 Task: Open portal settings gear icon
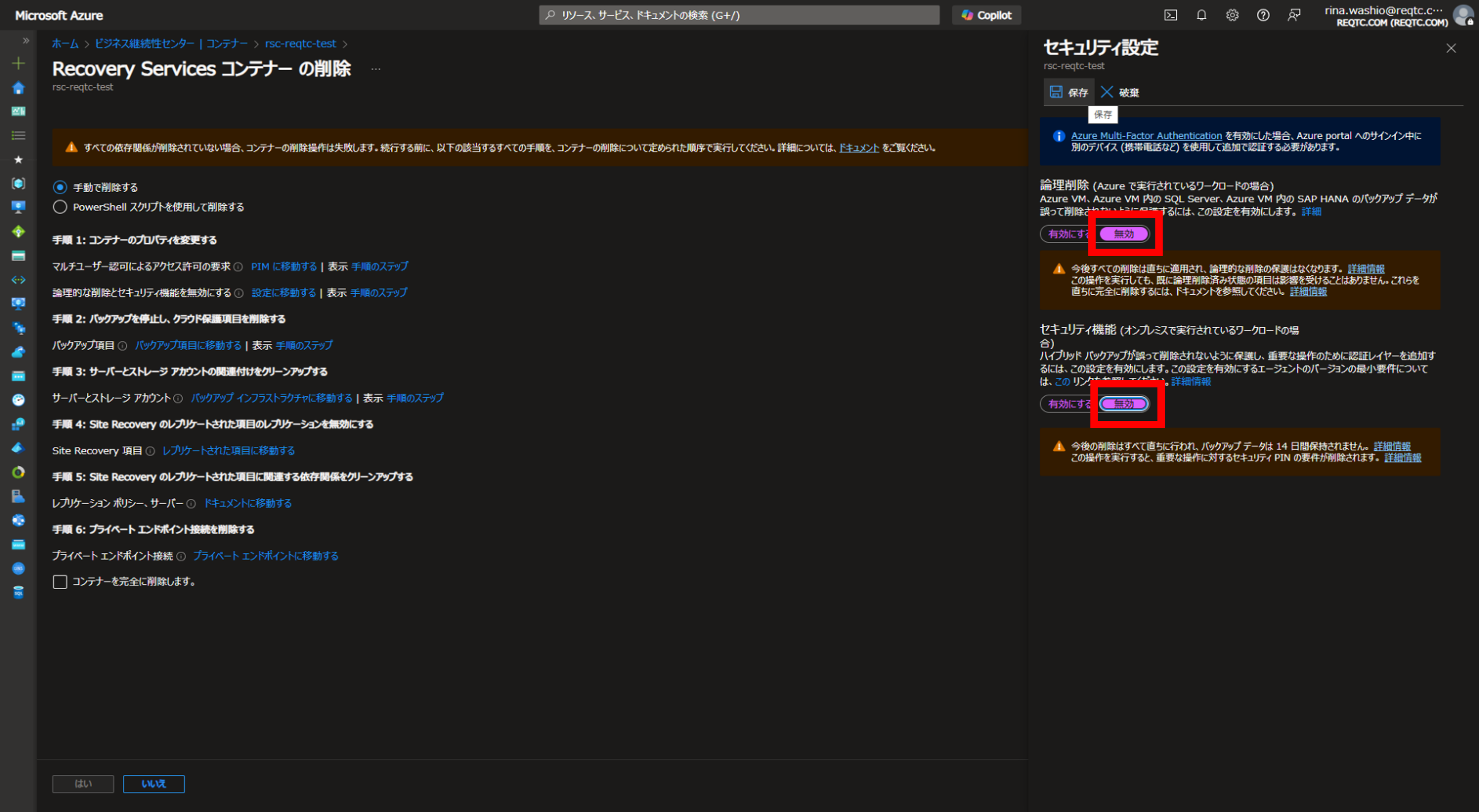click(x=1232, y=16)
